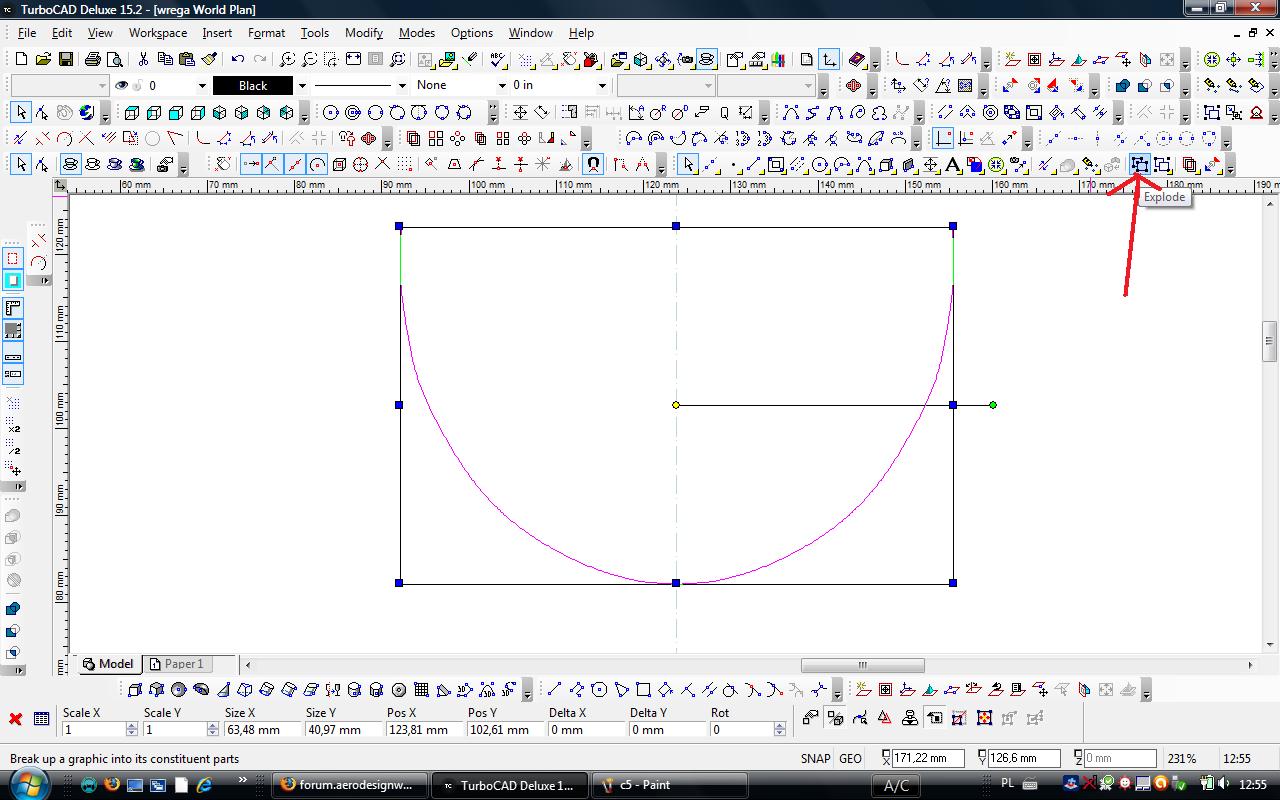Click the Explode tool icon
The height and width of the screenshot is (800, 1280).
coord(1139,165)
